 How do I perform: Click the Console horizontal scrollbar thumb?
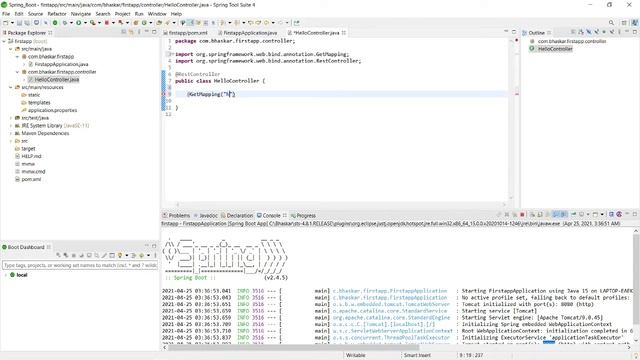click(294, 348)
